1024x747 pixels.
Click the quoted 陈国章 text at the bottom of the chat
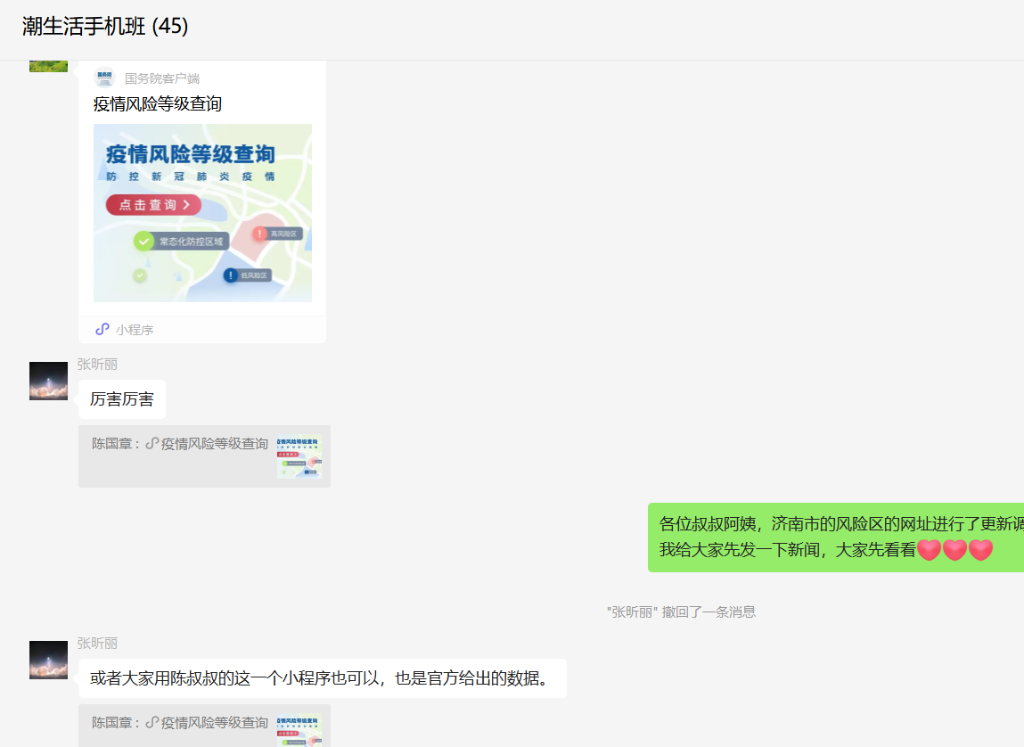180,723
